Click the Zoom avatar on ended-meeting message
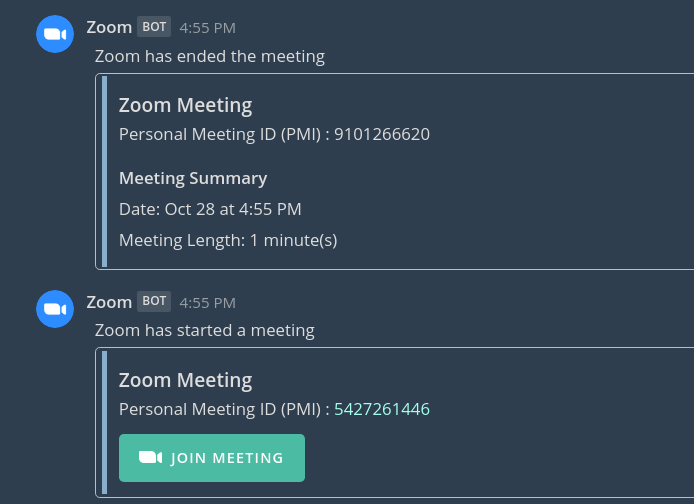694x504 pixels. point(55,34)
